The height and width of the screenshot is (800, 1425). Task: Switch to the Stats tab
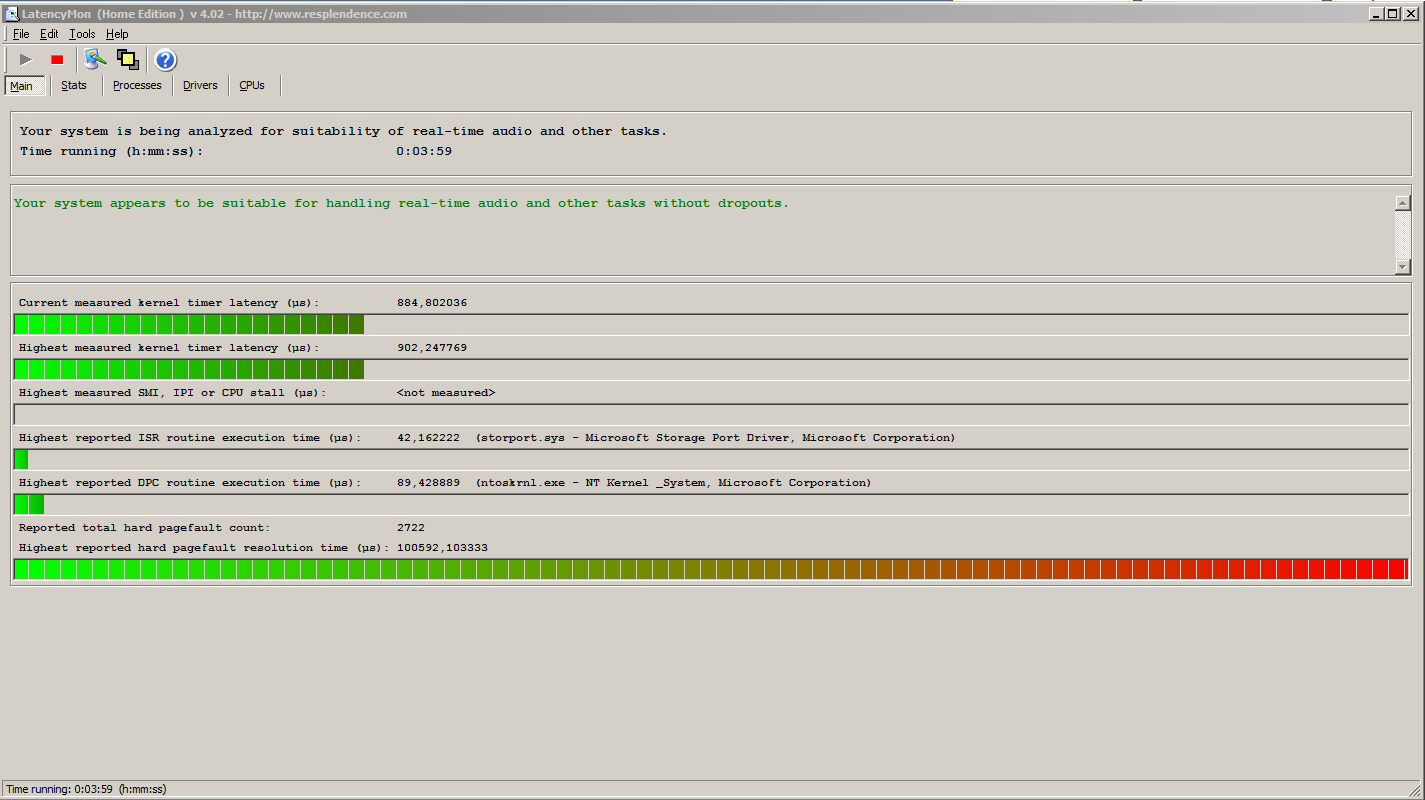[x=74, y=85]
